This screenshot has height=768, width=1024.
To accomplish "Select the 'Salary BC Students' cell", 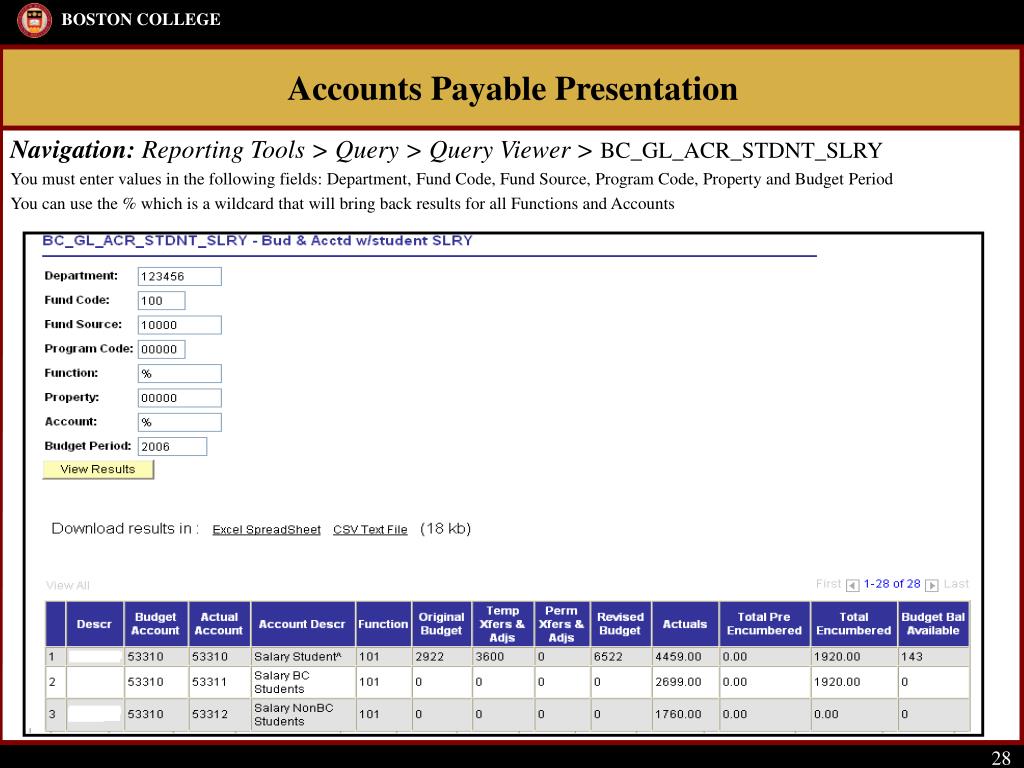I will 303,682.
